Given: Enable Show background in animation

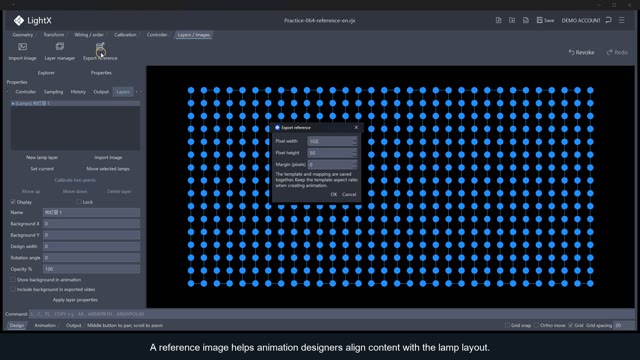Looking at the screenshot, I should [x=13, y=280].
